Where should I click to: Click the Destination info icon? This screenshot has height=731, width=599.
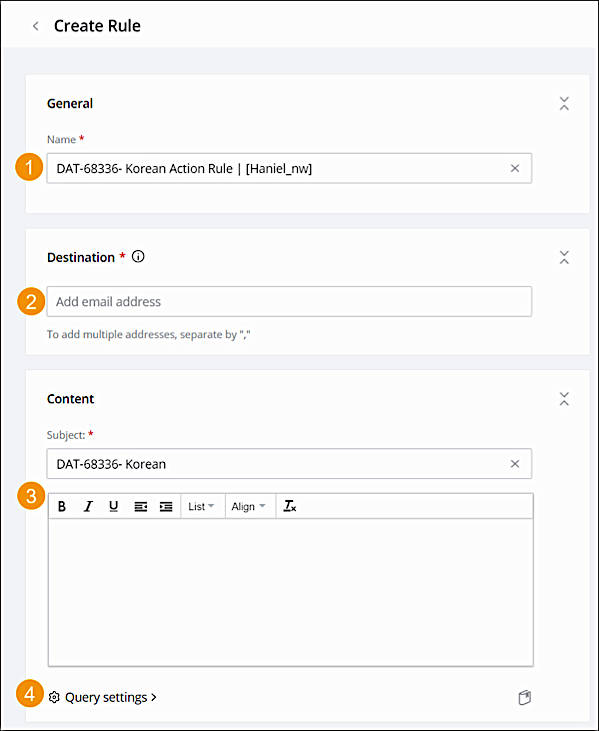pyautogui.click(x=138, y=256)
